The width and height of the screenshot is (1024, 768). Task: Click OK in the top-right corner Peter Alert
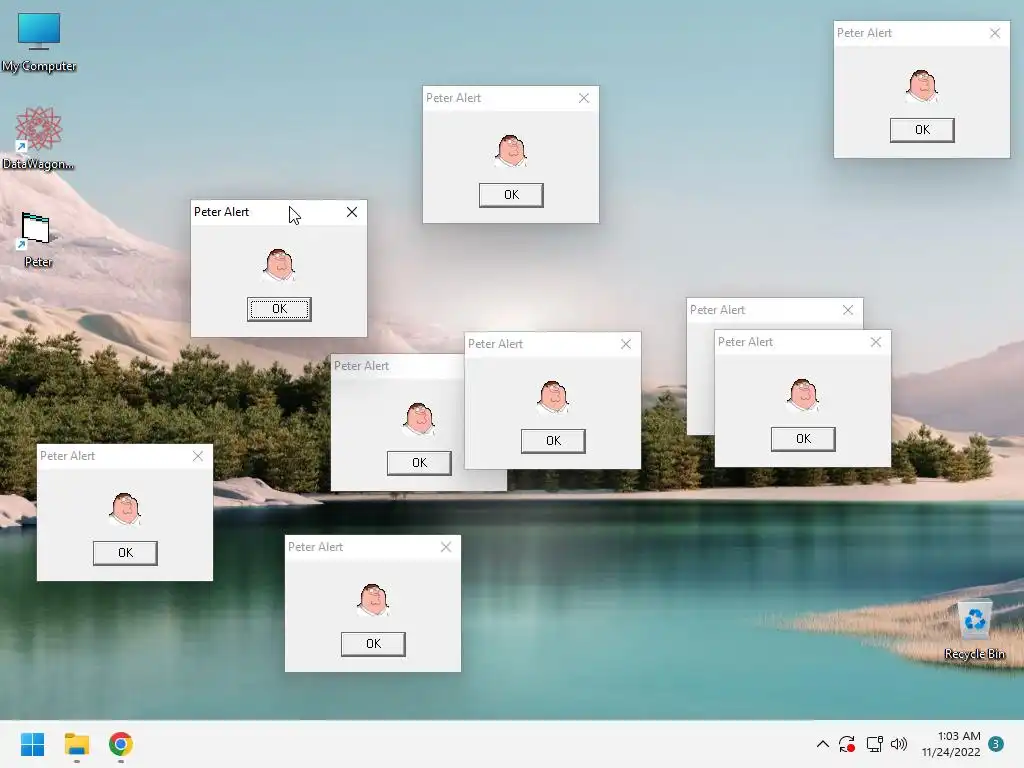(x=922, y=130)
